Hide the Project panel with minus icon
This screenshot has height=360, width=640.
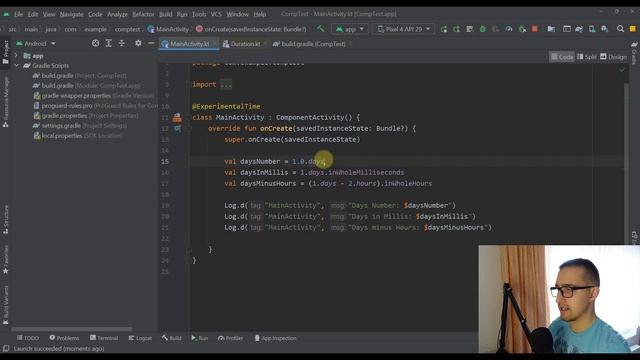[151, 43]
